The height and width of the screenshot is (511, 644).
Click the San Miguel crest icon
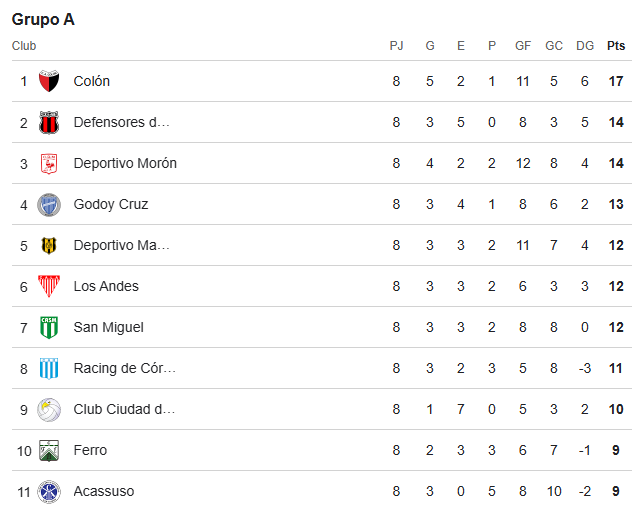pyautogui.click(x=49, y=327)
